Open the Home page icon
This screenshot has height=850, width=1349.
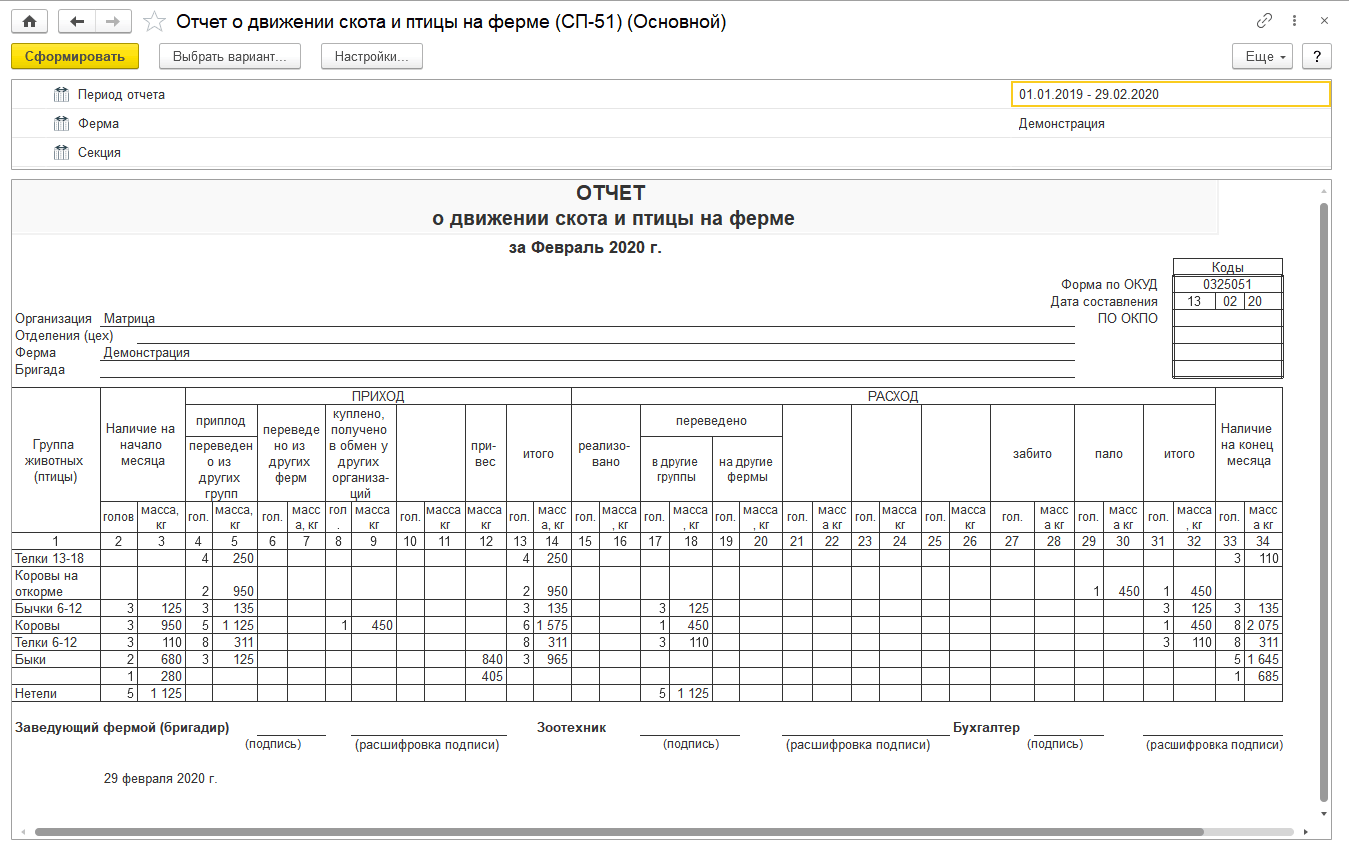click(x=29, y=21)
